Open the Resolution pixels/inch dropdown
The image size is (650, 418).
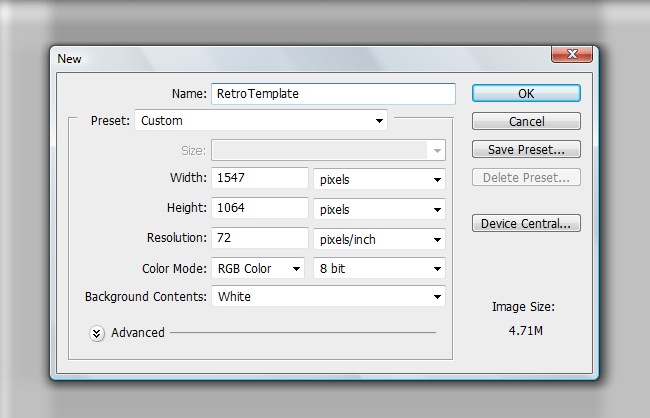pyautogui.click(x=379, y=239)
